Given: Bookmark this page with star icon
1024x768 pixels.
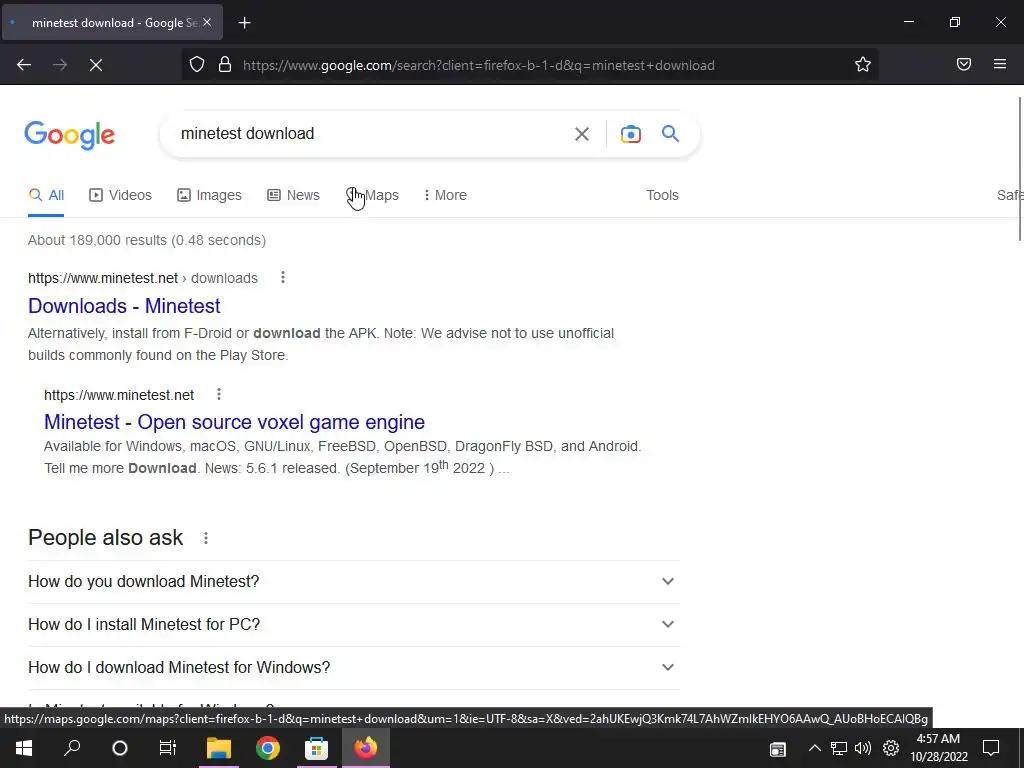Looking at the screenshot, I should coord(863,65).
